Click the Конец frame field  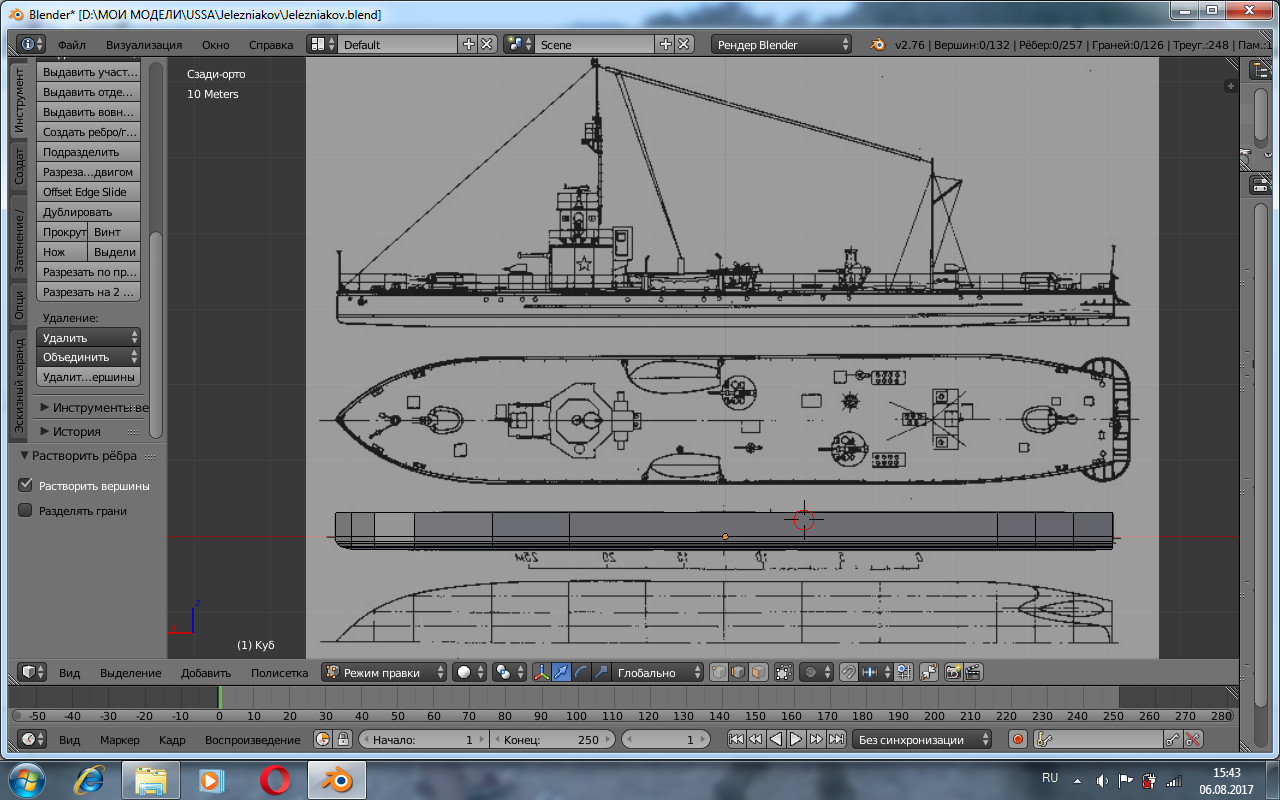(x=551, y=740)
